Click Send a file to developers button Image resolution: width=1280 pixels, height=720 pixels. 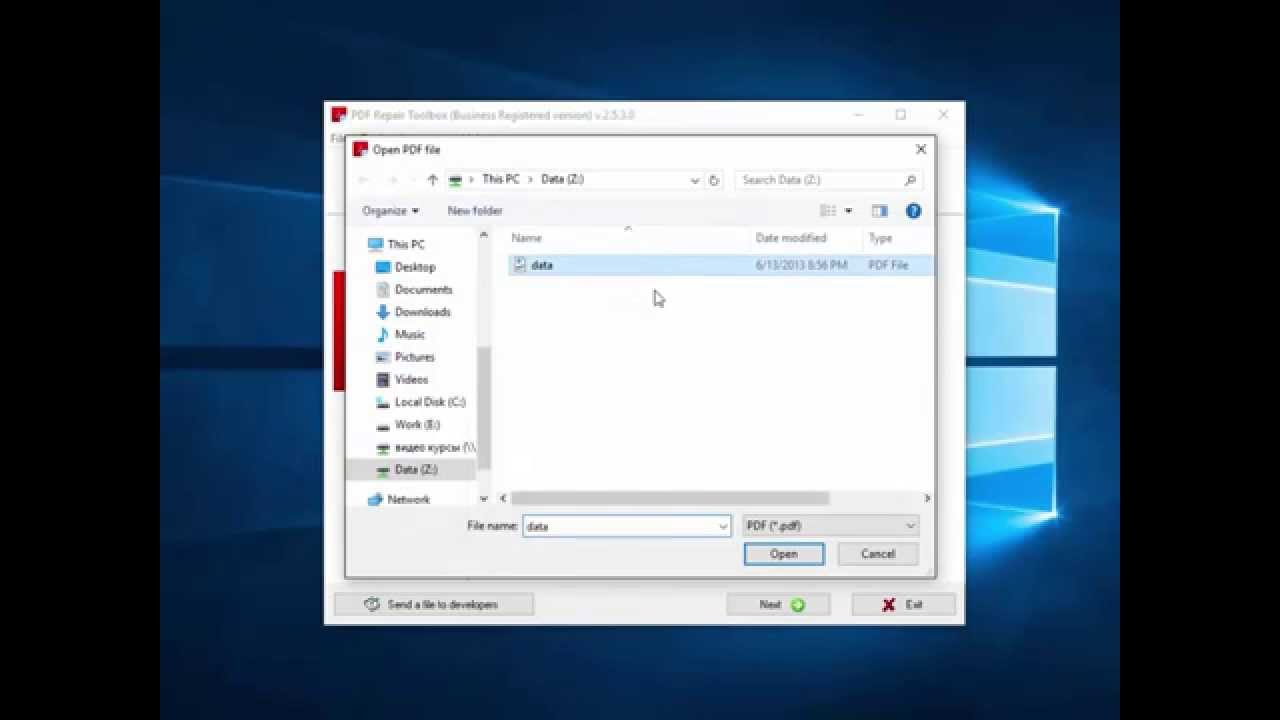(x=433, y=605)
